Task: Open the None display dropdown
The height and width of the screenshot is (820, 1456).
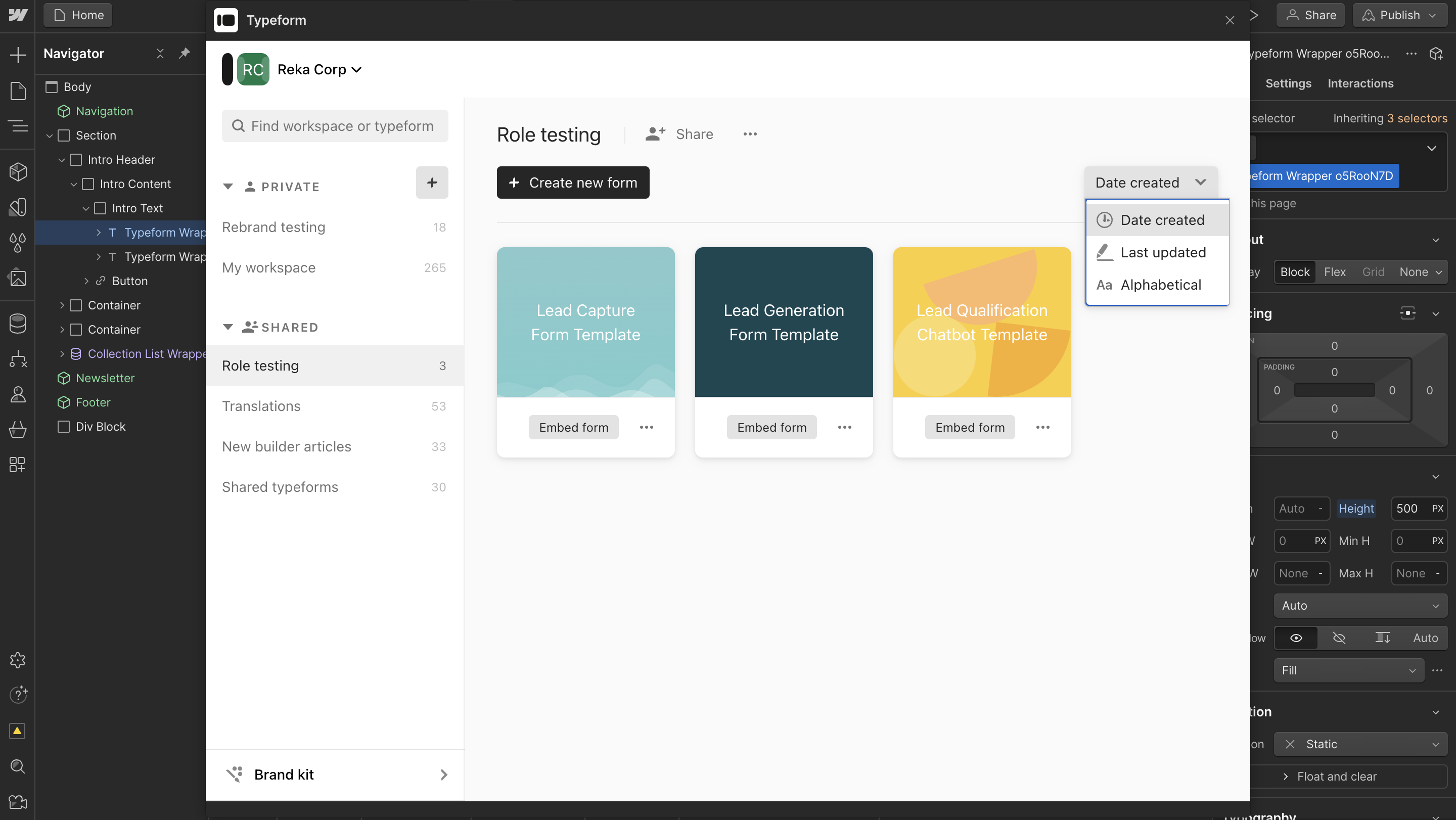Action: (x=1421, y=272)
